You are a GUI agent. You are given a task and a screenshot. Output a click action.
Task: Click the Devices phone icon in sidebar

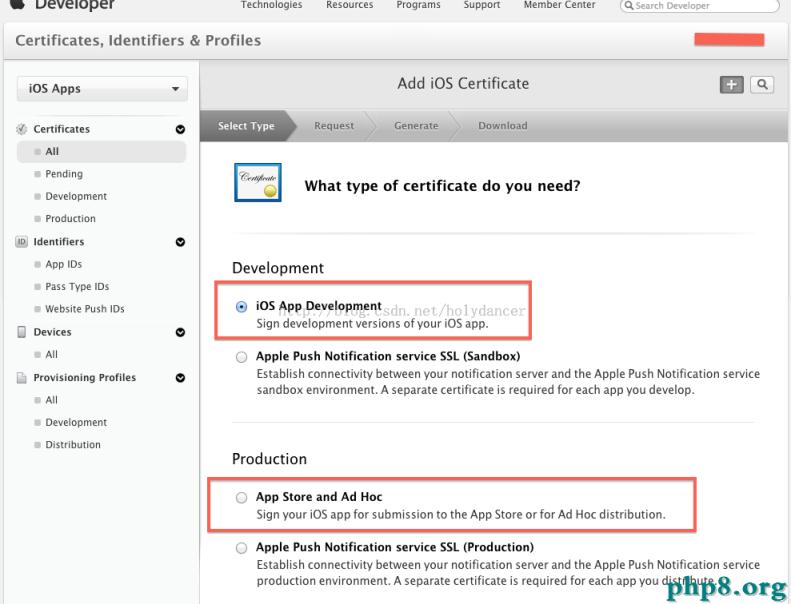22,332
